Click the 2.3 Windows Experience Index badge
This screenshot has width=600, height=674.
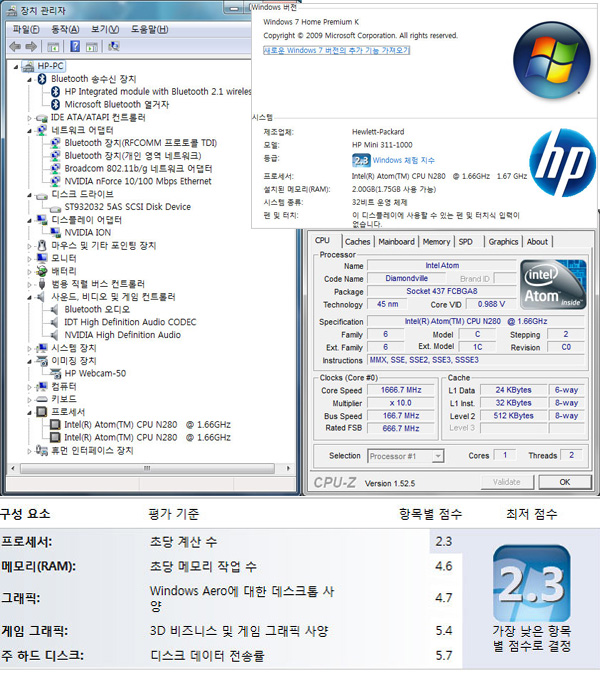point(361,160)
